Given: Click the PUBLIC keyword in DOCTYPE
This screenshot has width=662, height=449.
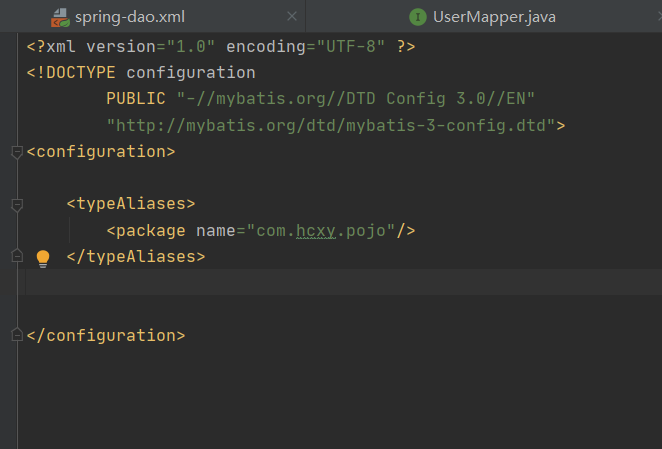Looking at the screenshot, I should 136,99.
